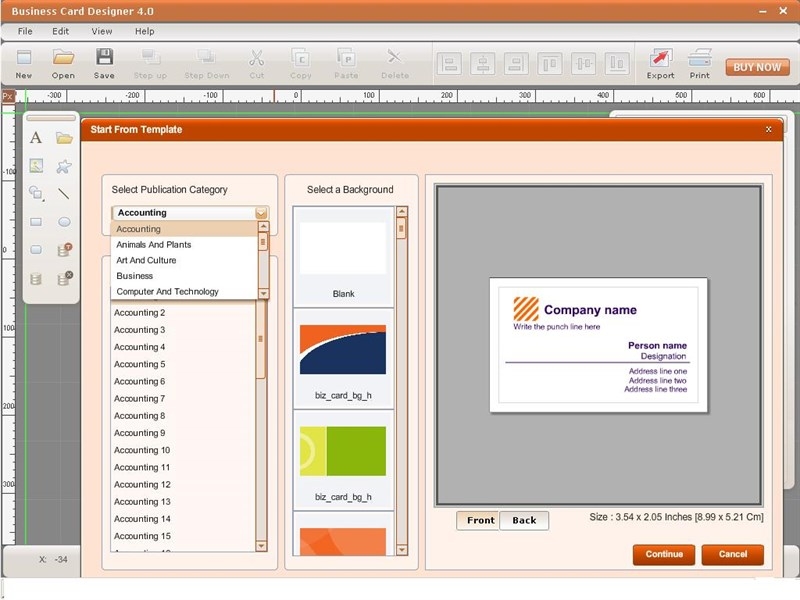Choose Computer And Technology category option
The width and height of the screenshot is (800, 600).
167,292
